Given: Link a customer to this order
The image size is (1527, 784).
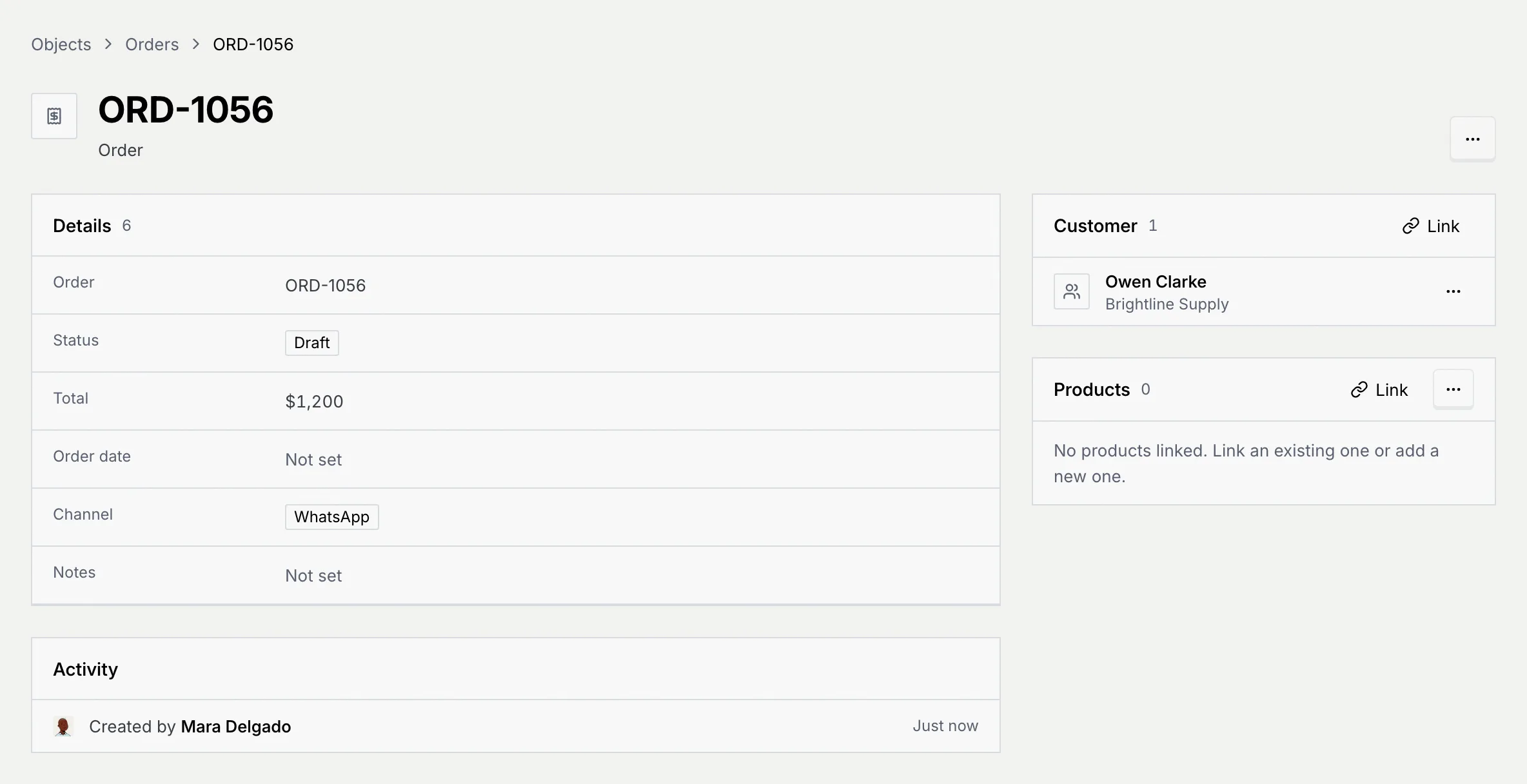Looking at the screenshot, I should (1431, 226).
